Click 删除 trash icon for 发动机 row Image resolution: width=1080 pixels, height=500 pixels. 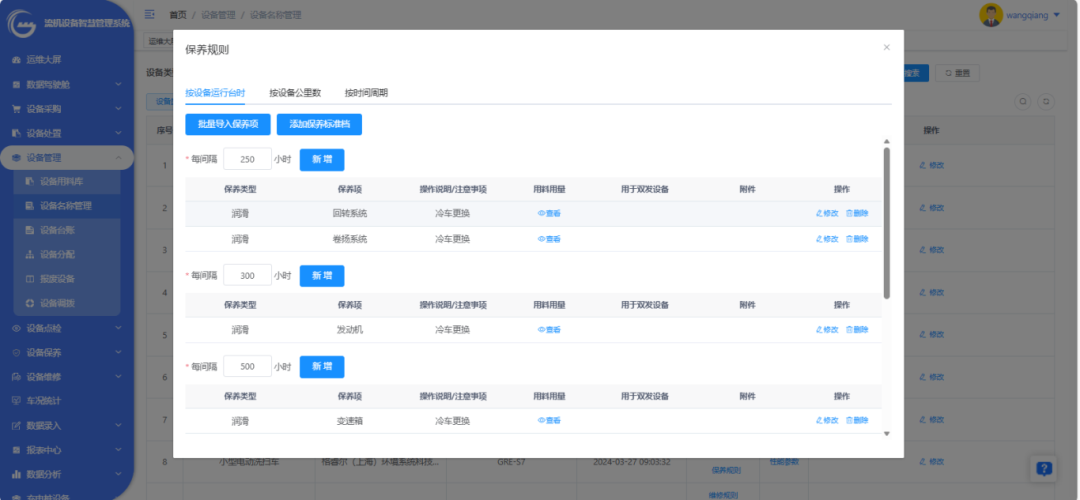[857, 330]
